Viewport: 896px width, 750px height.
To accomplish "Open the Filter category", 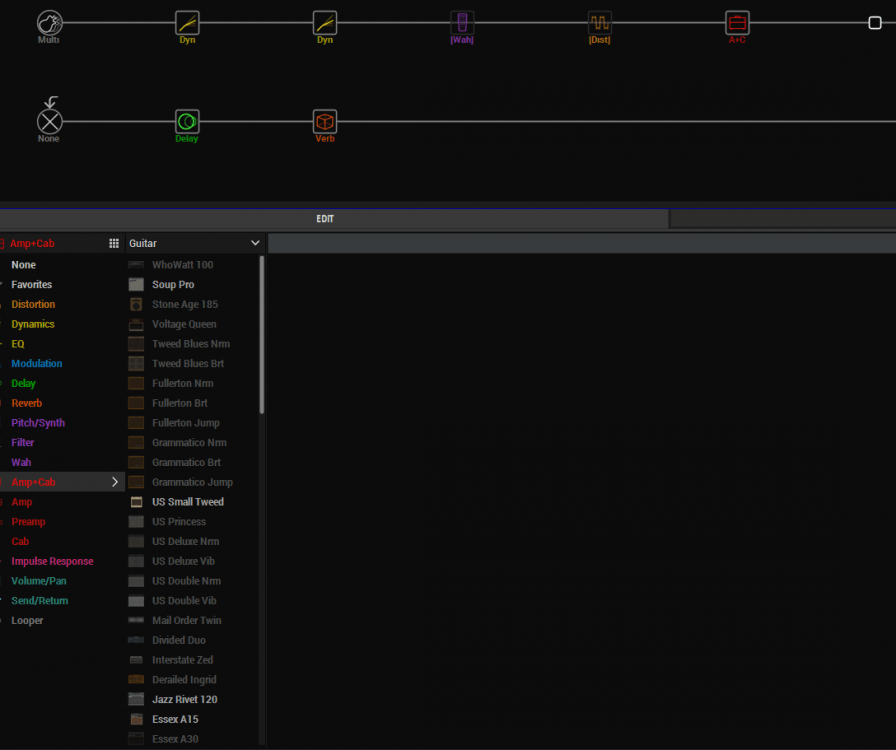I will coord(22,442).
